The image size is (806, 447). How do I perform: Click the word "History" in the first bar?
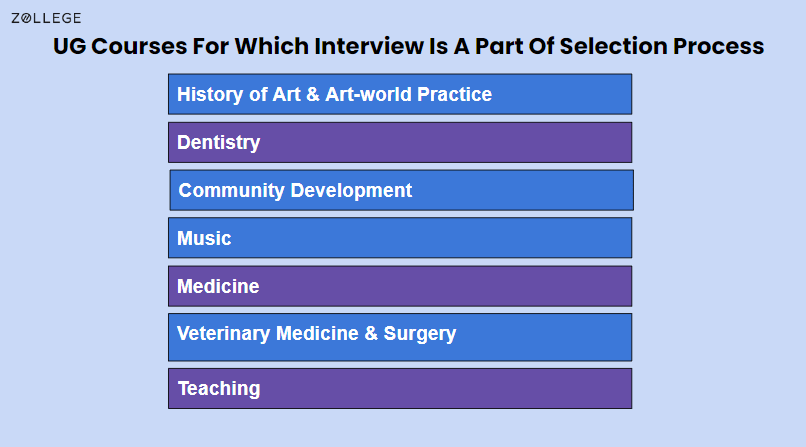pyautogui.click(x=211, y=94)
